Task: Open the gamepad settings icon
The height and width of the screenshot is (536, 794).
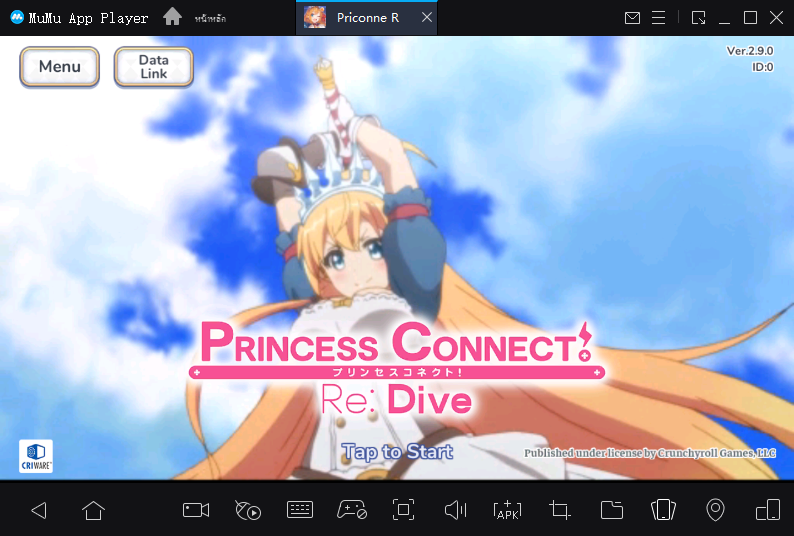Action: (352, 511)
